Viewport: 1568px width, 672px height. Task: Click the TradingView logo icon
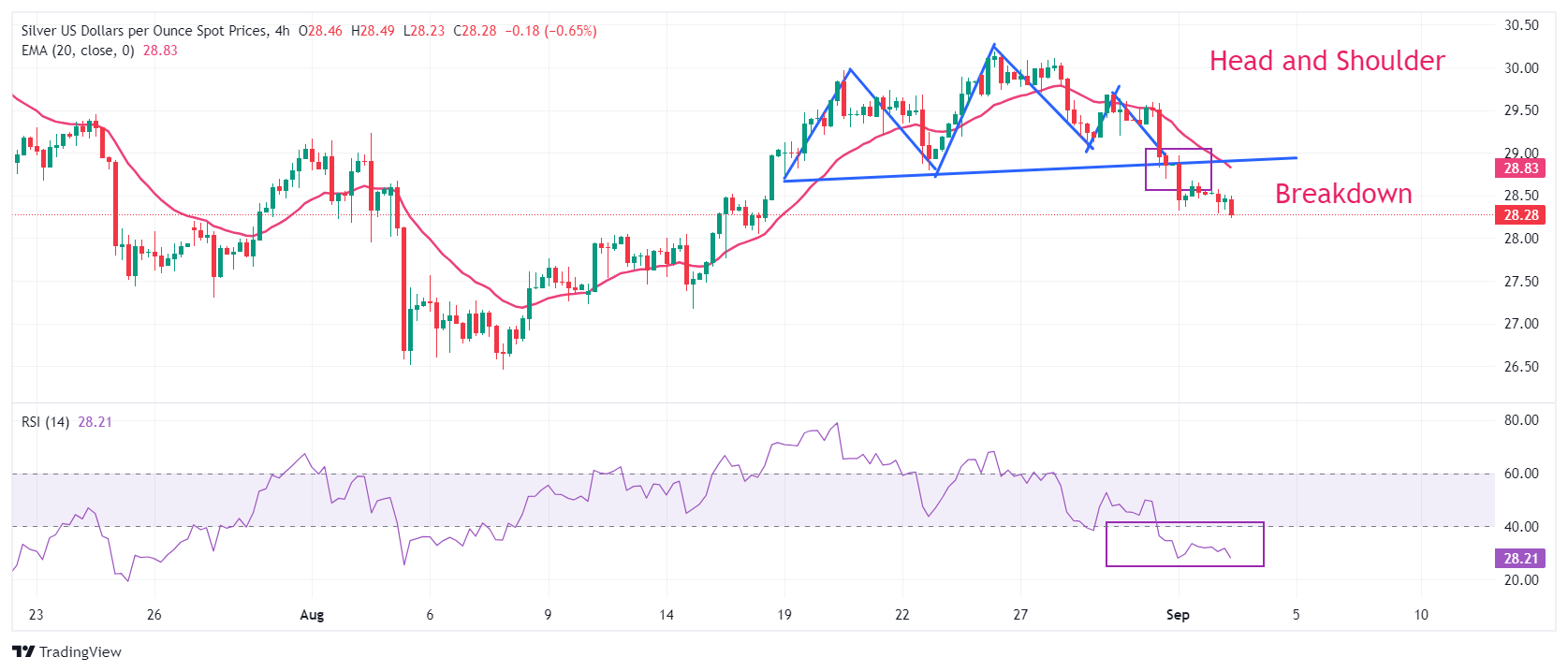pos(23,652)
